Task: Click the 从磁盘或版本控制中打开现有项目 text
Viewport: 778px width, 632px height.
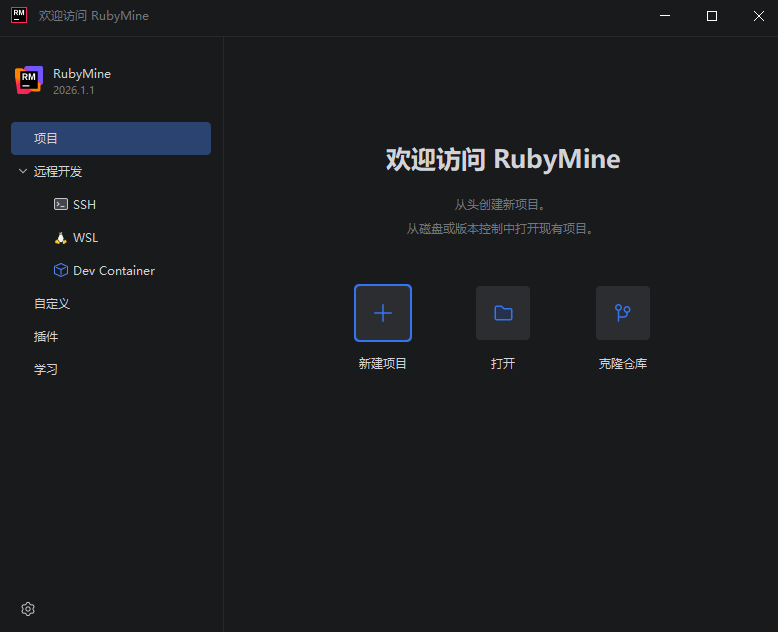Action: click(500, 229)
